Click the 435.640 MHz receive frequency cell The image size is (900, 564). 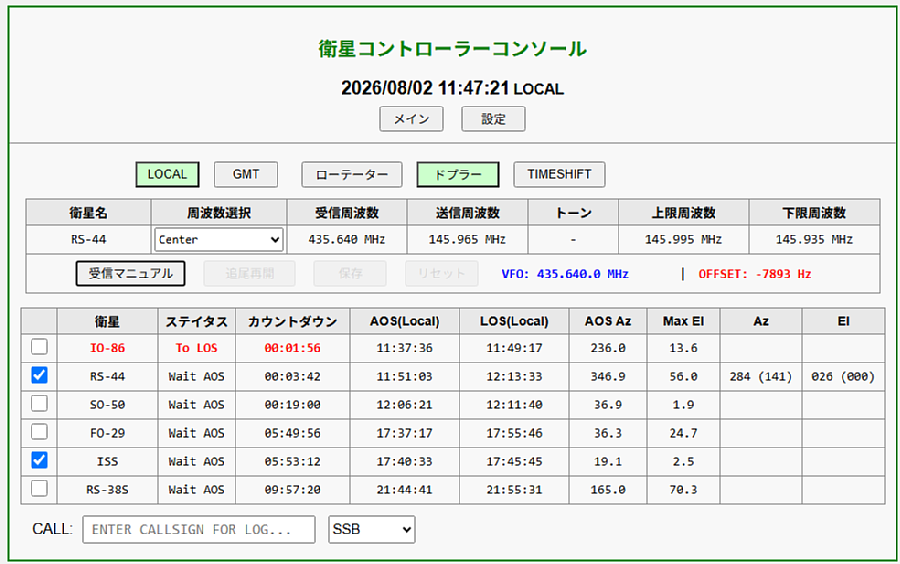point(347,240)
